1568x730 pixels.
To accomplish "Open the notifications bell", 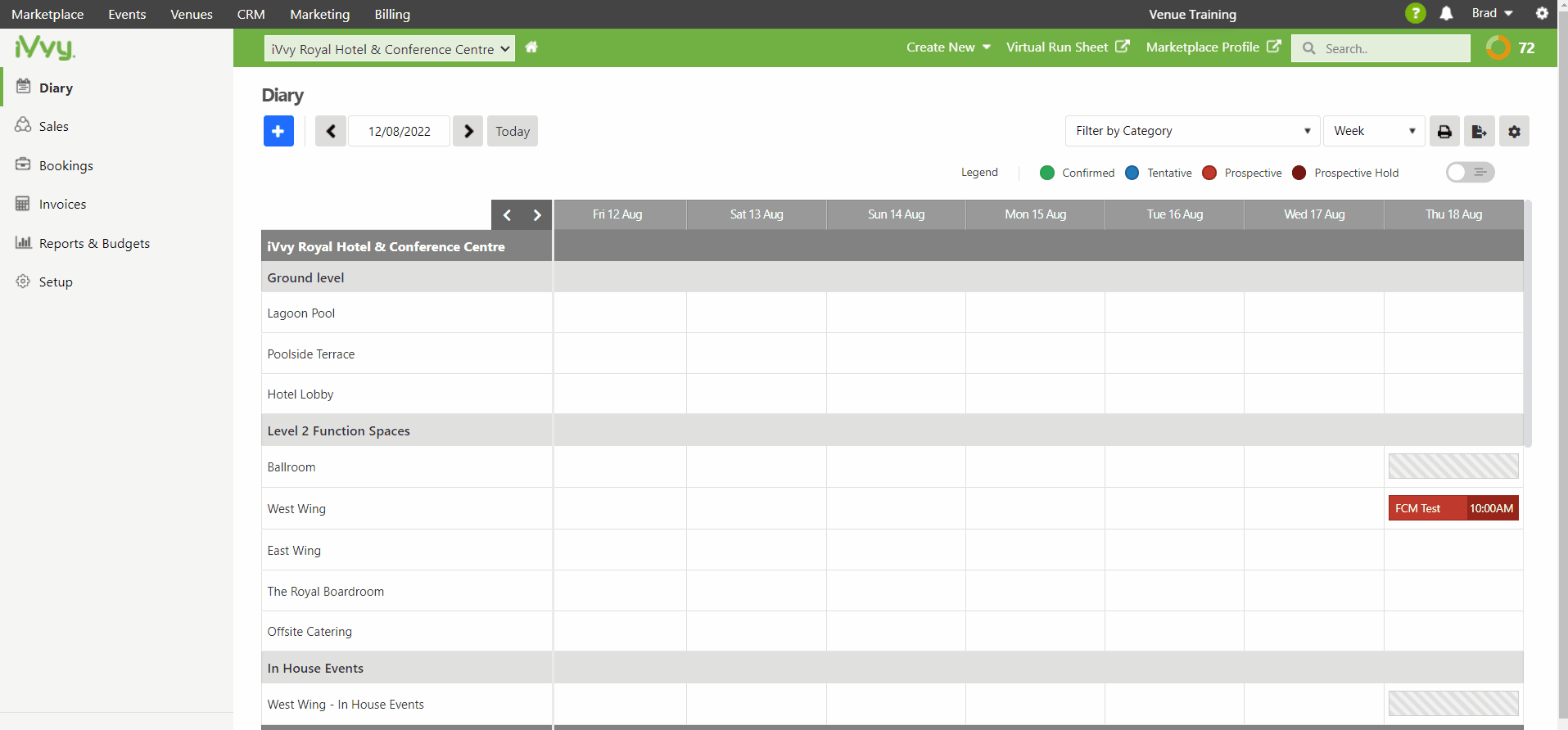I will click(x=1447, y=13).
